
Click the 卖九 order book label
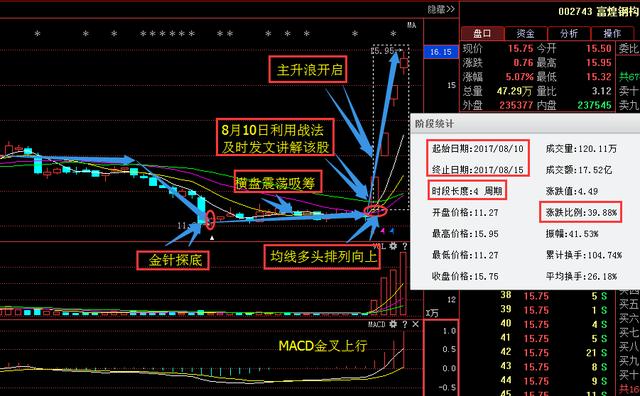pos(629,105)
